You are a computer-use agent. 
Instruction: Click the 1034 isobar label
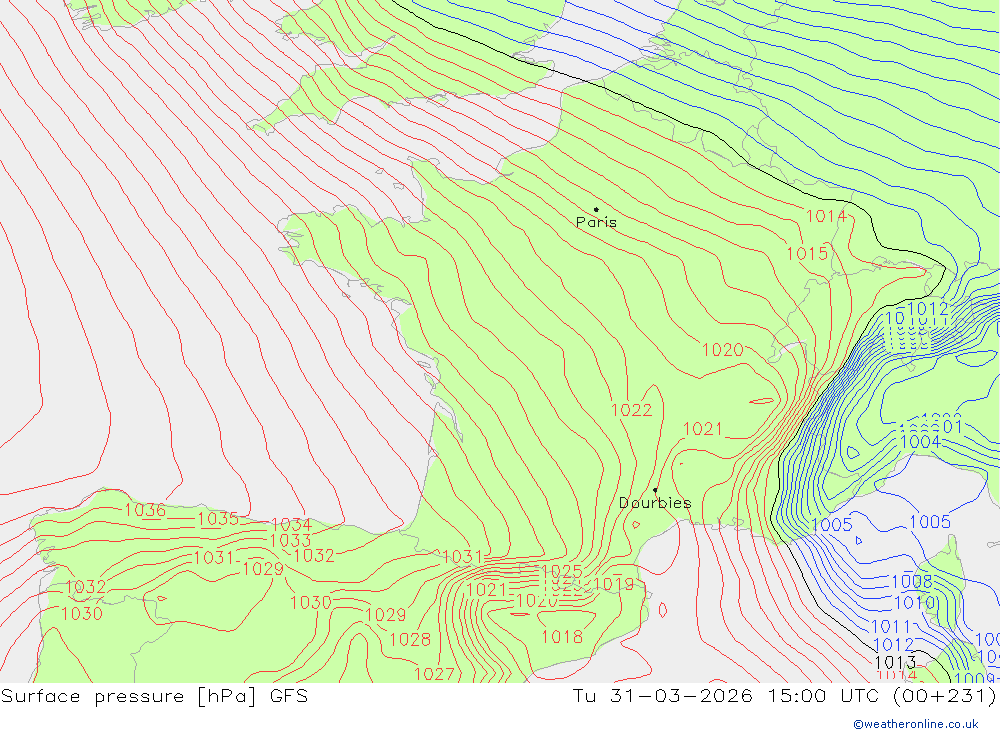click(x=291, y=525)
